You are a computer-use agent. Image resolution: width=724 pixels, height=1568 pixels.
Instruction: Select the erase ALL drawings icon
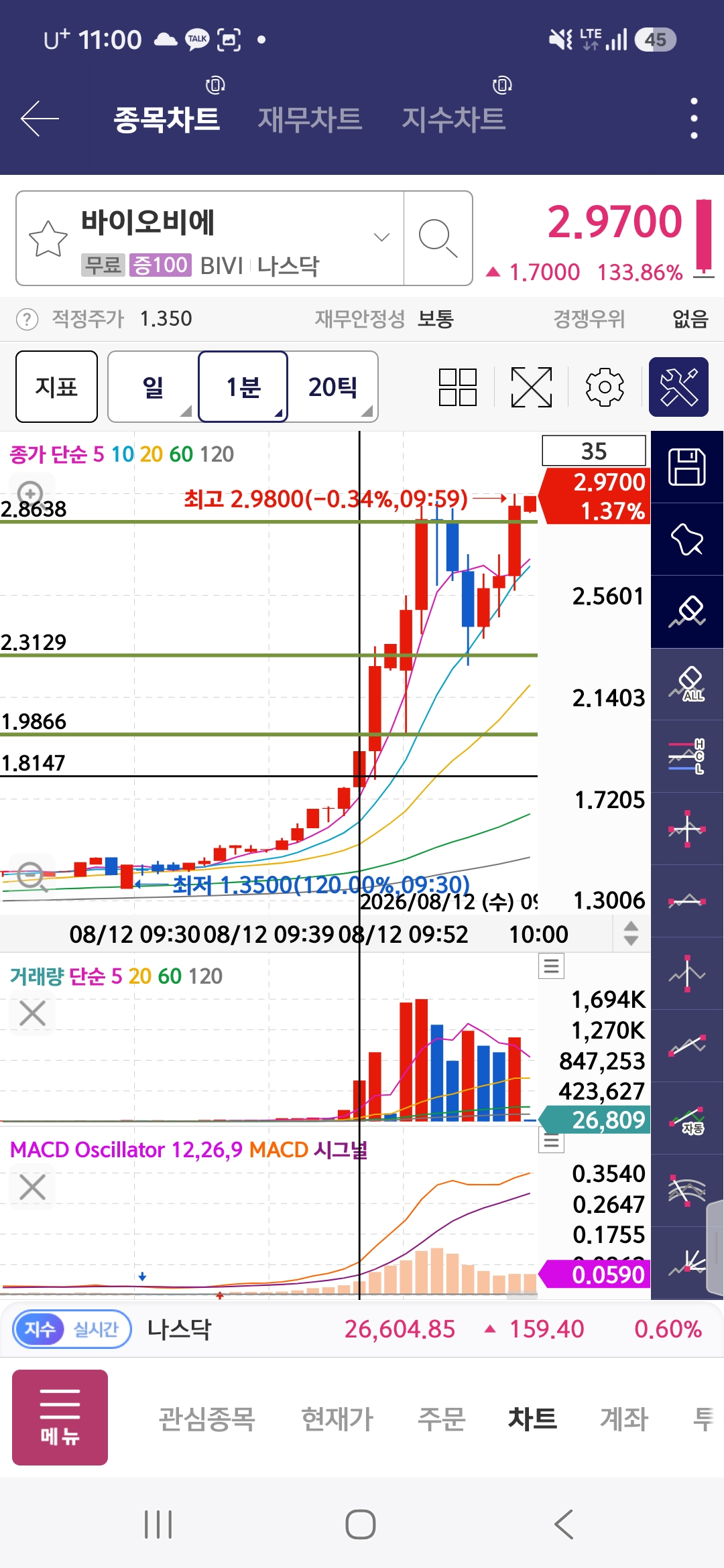pyautogui.click(x=687, y=684)
